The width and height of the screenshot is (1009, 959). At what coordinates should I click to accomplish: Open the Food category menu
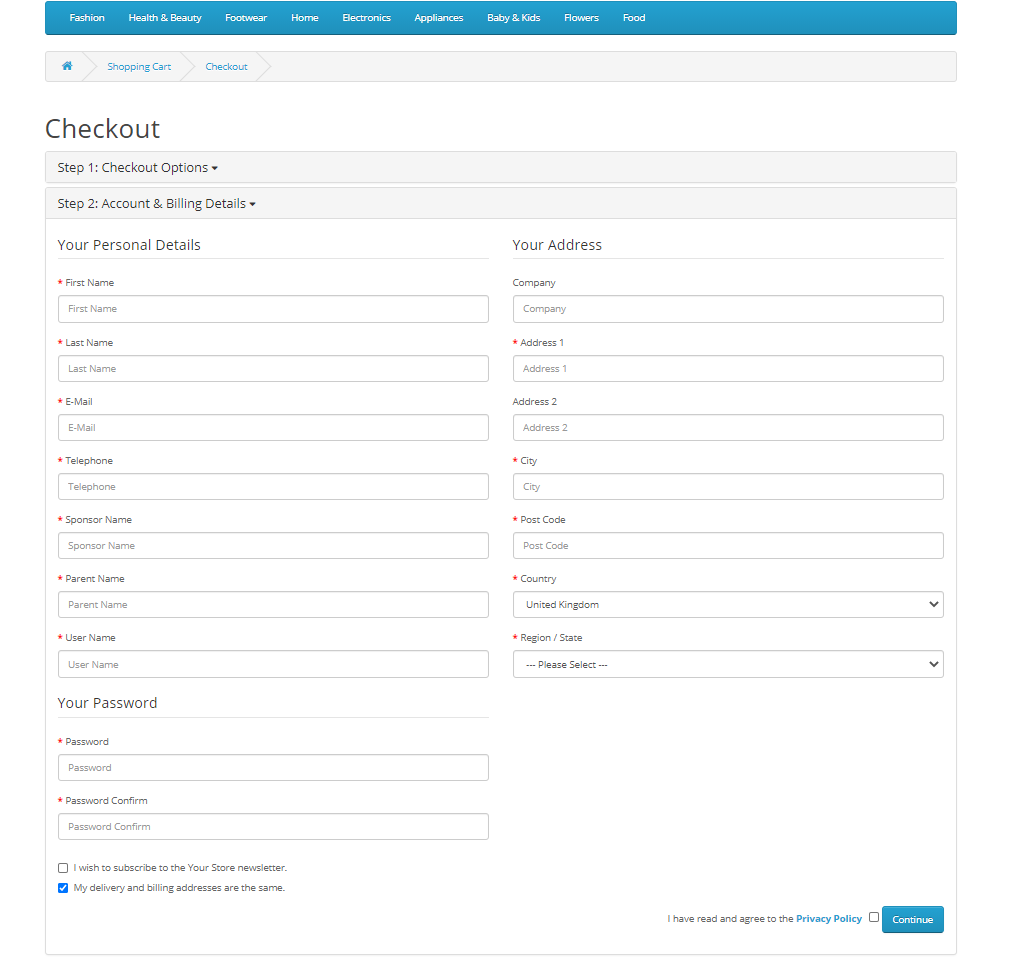[633, 17]
